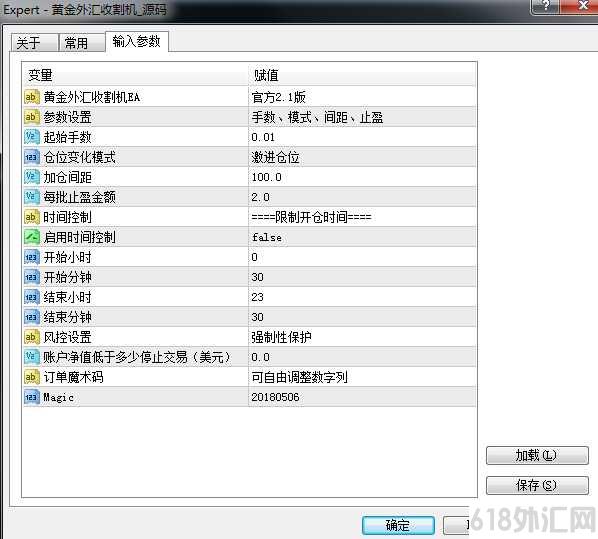The image size is (598, 539).
Task: Open the 仓位变化模式 value 激进仓位
Action: click(362, 157)
